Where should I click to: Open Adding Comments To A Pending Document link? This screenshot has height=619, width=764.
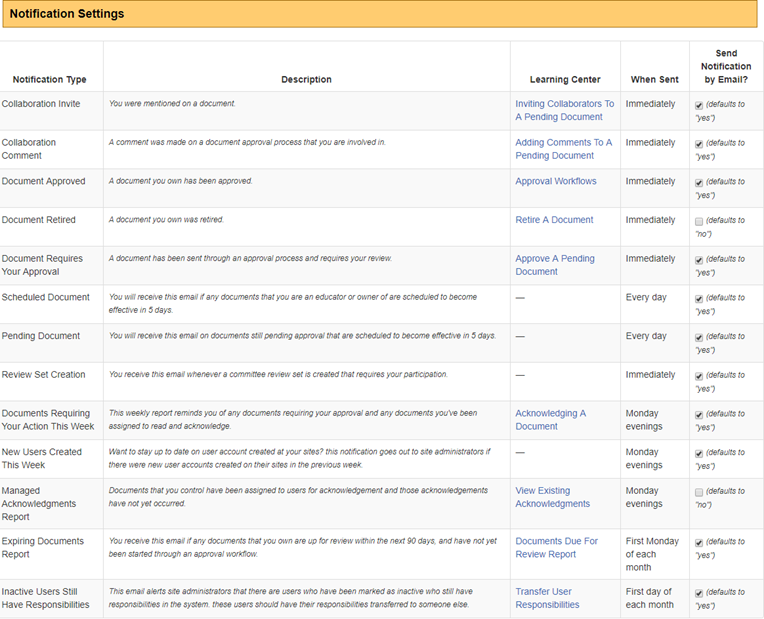pyautogui.click(x=564, y=149)
